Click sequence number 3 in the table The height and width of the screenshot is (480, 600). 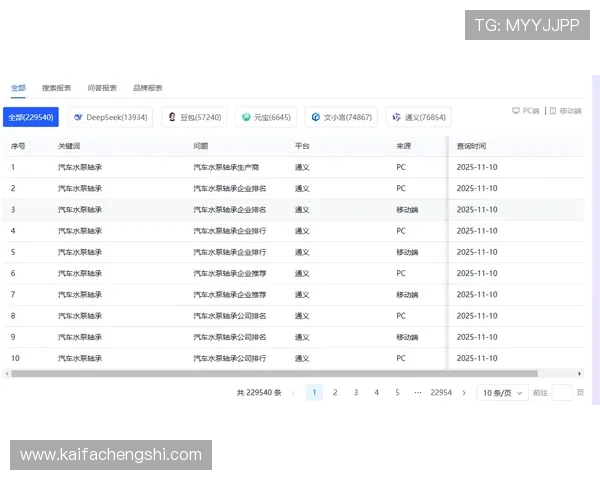pyautogui.click(x=13, y=210)
